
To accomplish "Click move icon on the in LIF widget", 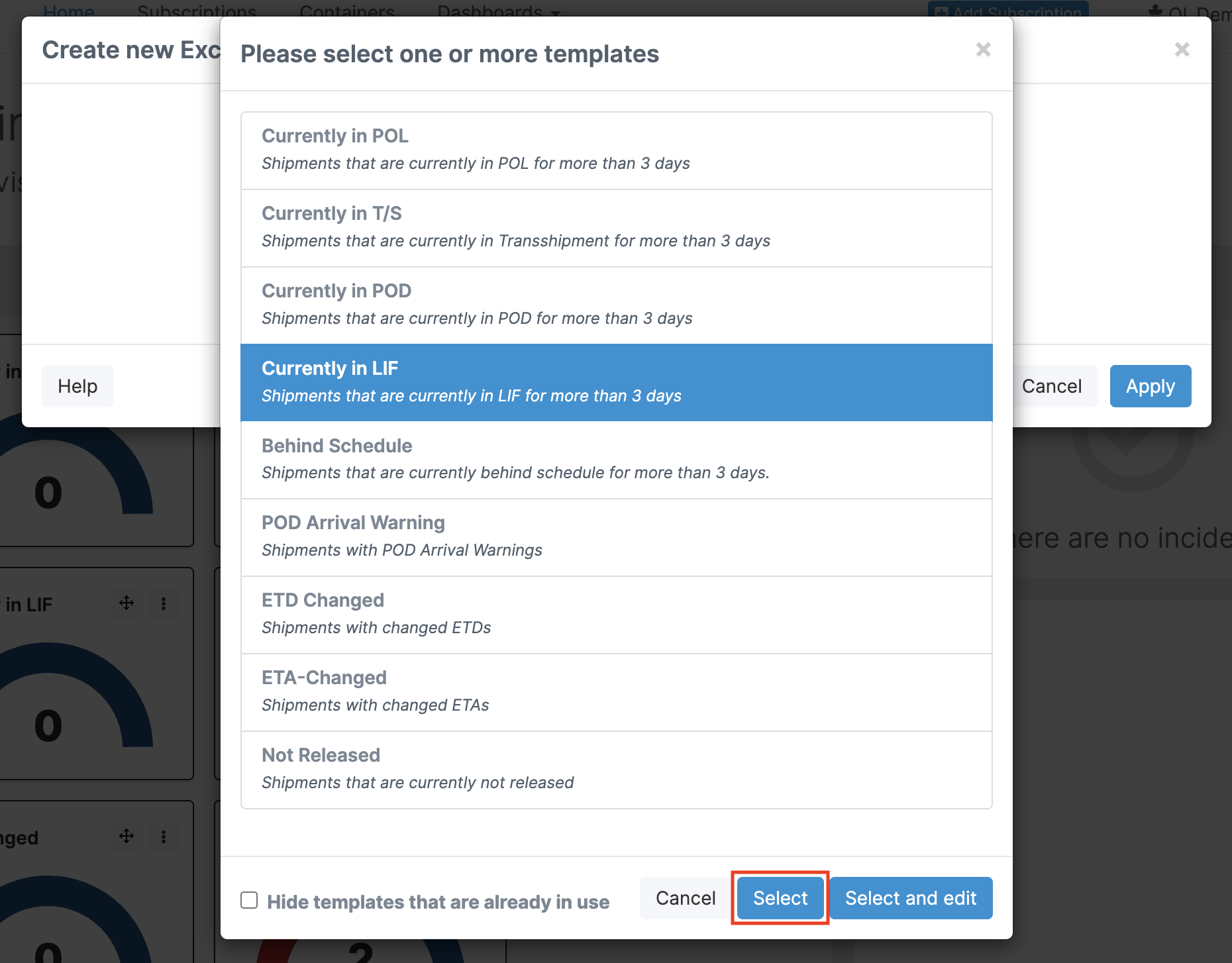I will pyautogui.click(x=127, y=603).
